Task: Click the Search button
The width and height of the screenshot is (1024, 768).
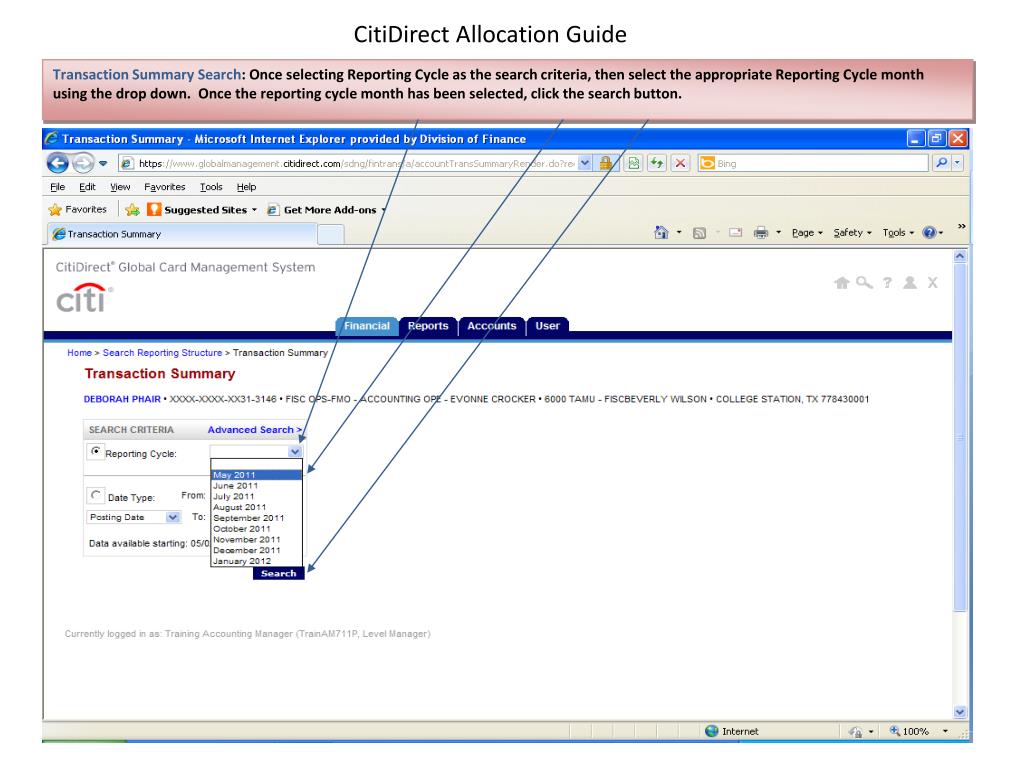Action: tap(279, 573)
